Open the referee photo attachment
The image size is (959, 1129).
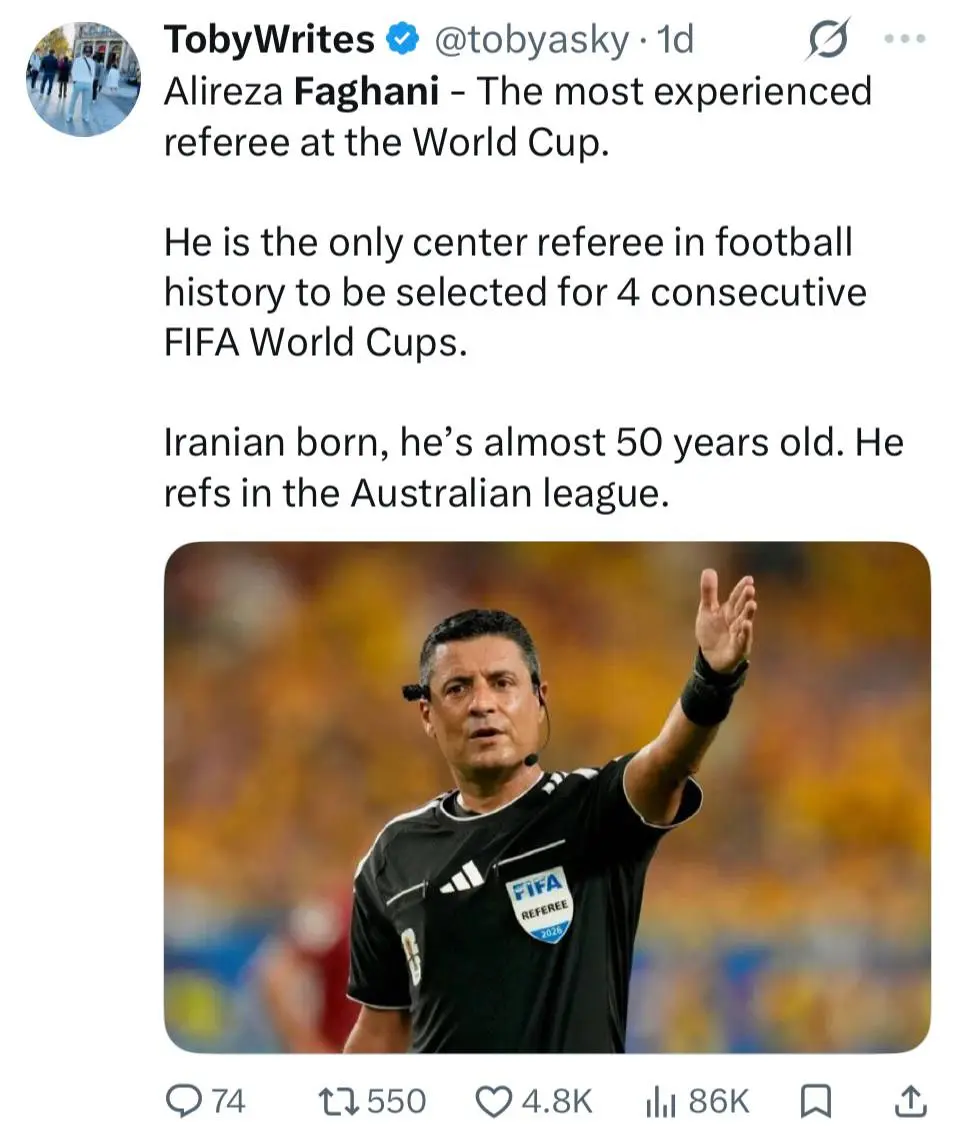(547, 797)
